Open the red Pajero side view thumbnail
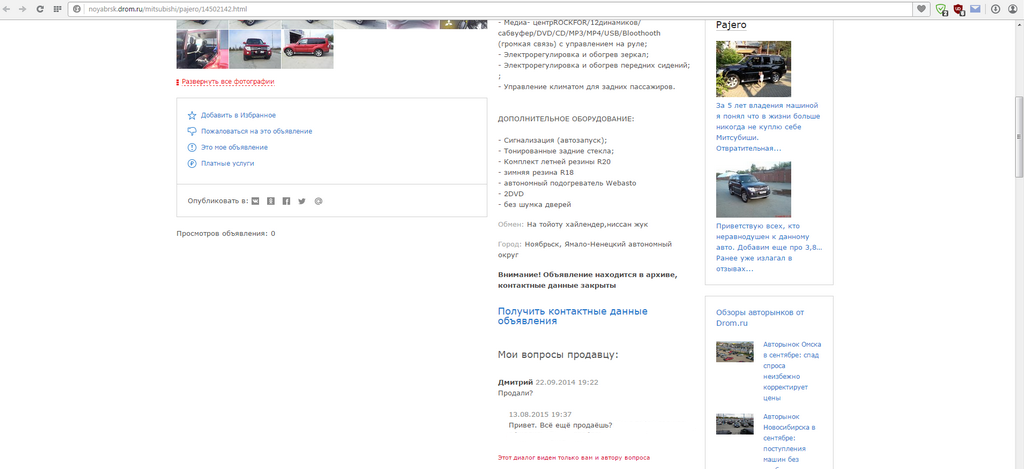This screenshot has height=469, width=1024. pos(308,49)
